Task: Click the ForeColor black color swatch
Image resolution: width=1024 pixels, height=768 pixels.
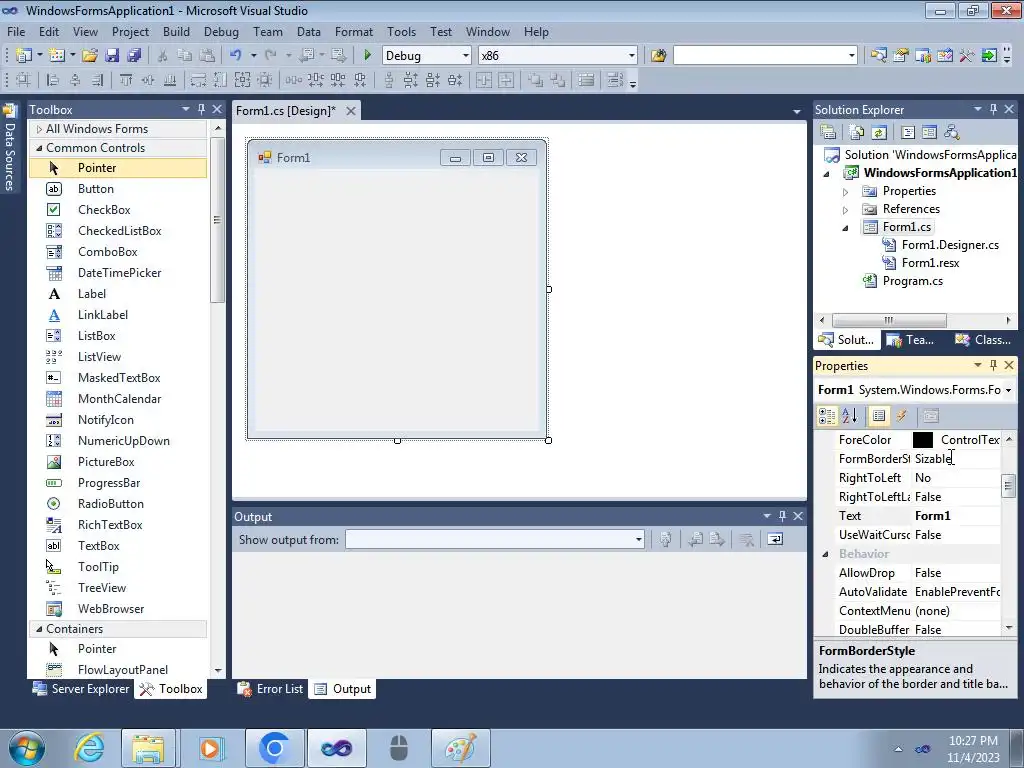Action: 923,440
